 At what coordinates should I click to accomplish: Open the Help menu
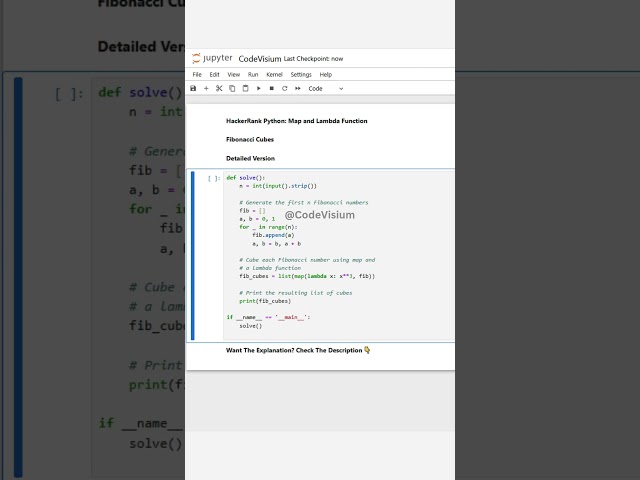click(326, 74)
